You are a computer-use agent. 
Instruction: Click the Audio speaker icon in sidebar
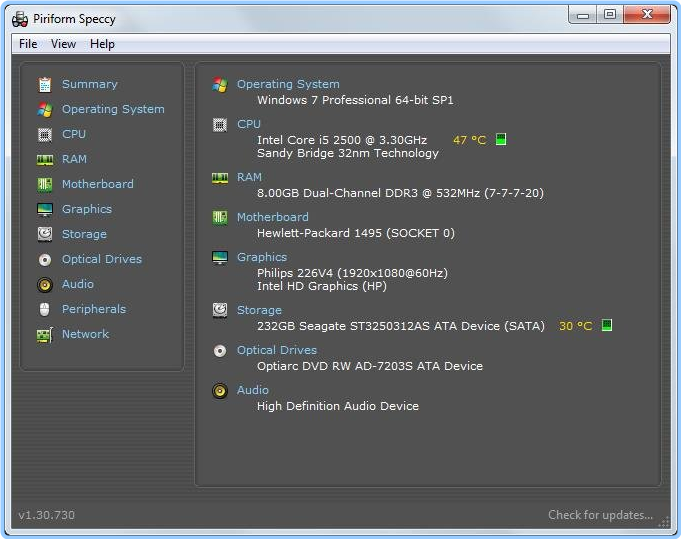45,285
